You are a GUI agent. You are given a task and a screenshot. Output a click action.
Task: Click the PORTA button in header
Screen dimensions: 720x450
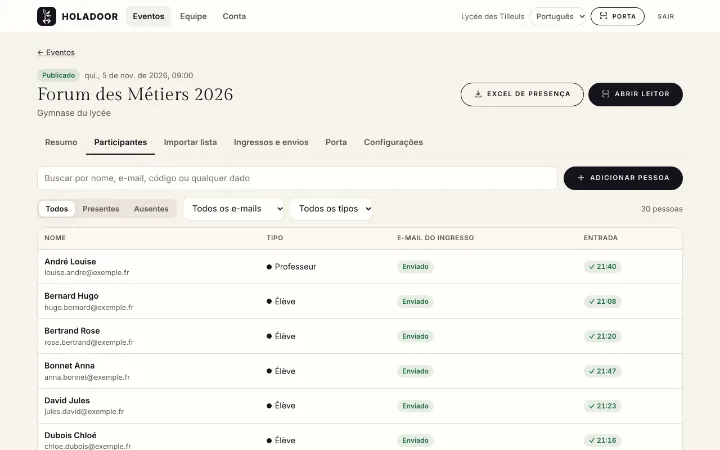point(618,17)
